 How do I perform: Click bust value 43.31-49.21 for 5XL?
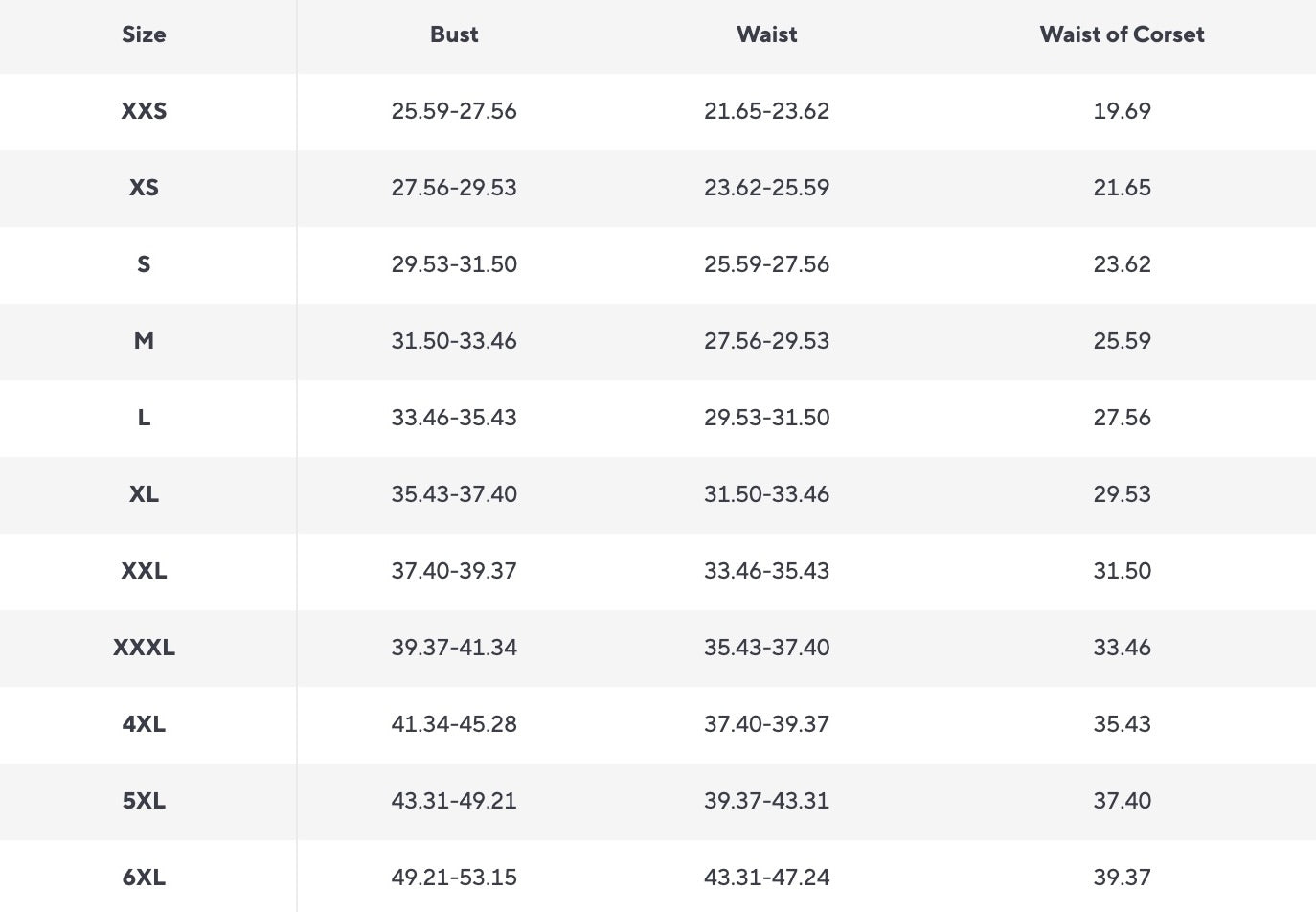pyautogui.click(x=454, y=801)
